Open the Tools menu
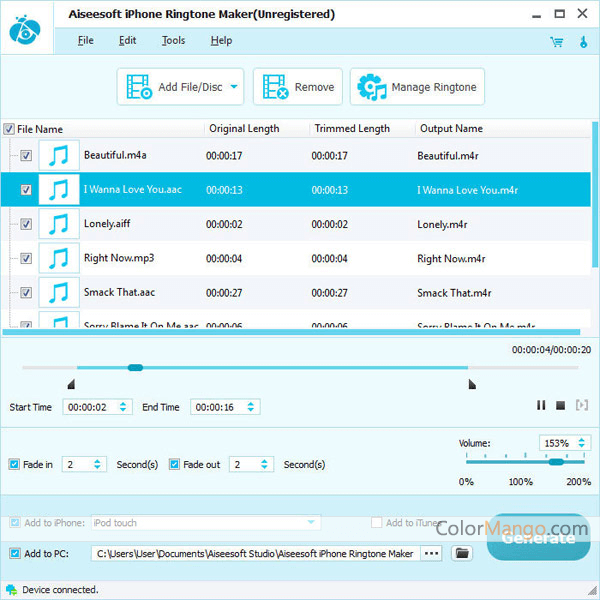 [173, 41]
